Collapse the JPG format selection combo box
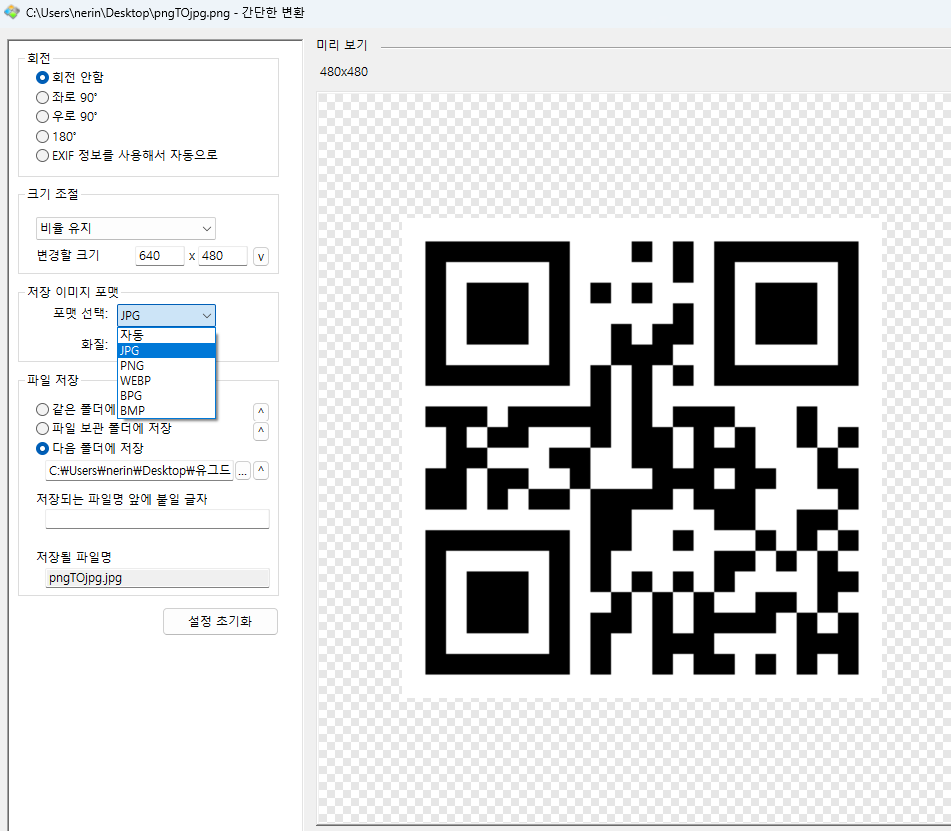This screenshot has height=831, width=951. coord(166,315)
